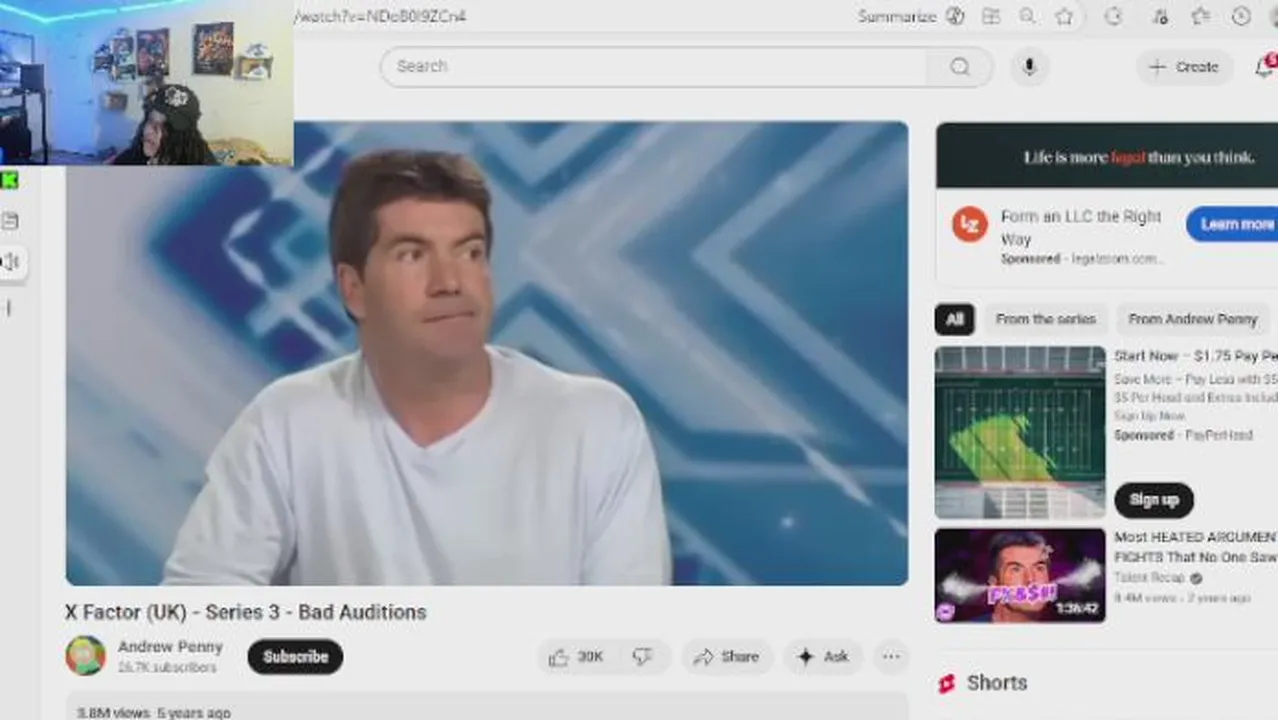Image resolution: width=1278 pixels, height=720 pixels.
Task: Open the Create menu
Action: (1184, 67)
